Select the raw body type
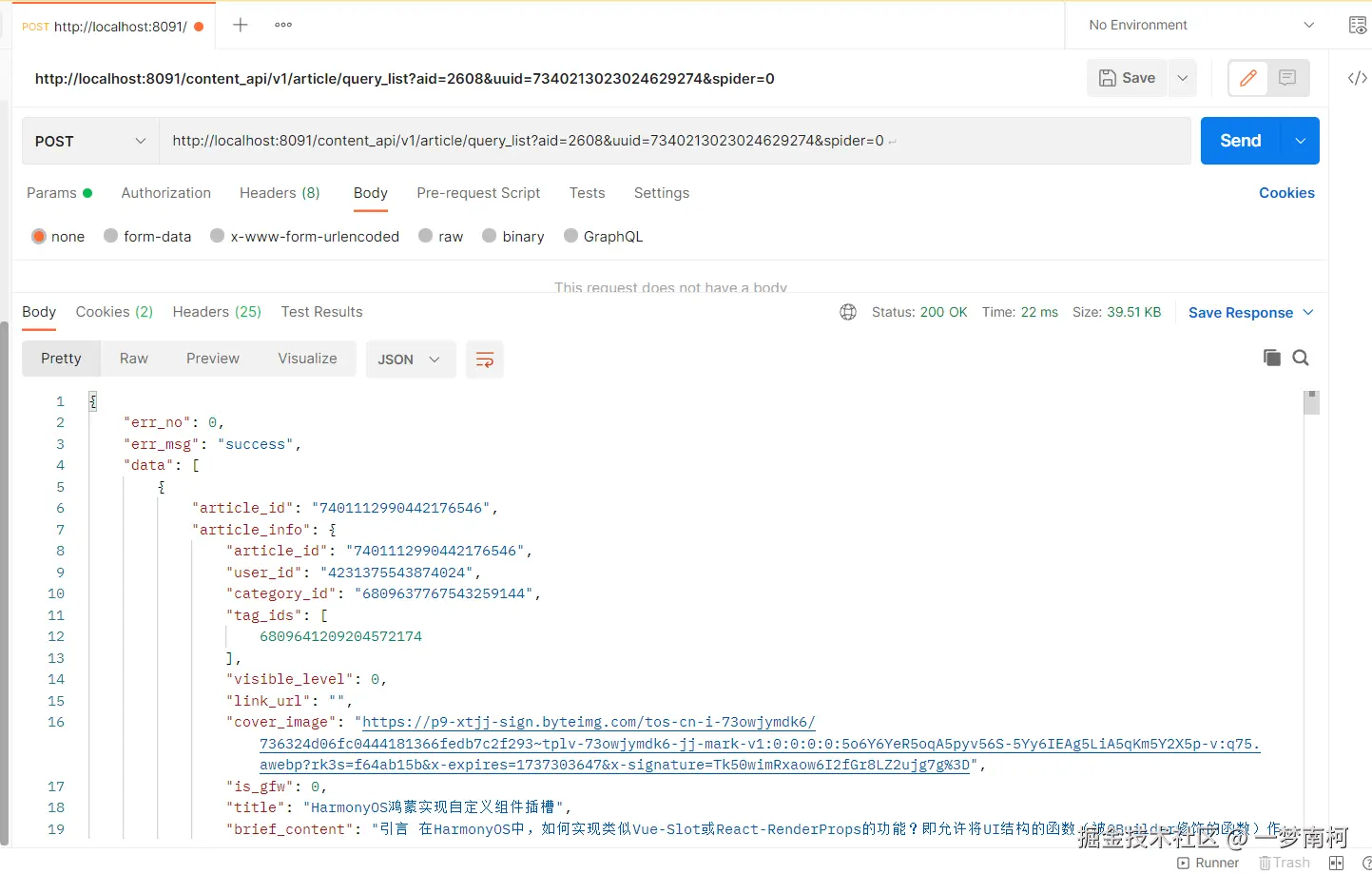Screen dimensions: 1372x874 pos(426,236)
